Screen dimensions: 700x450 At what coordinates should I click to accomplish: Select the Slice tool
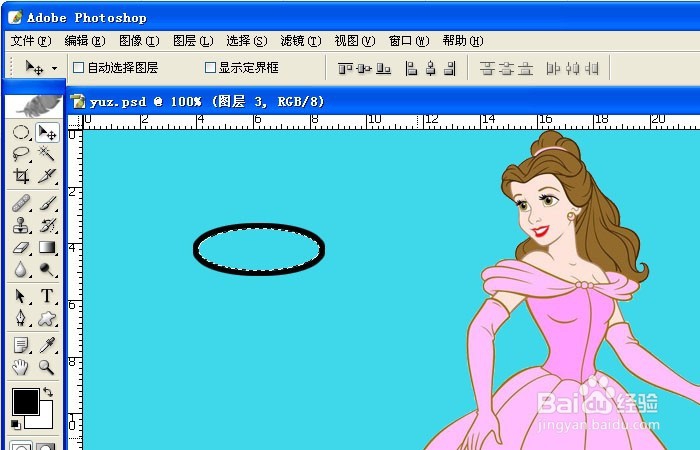click(x=47, y=176)
